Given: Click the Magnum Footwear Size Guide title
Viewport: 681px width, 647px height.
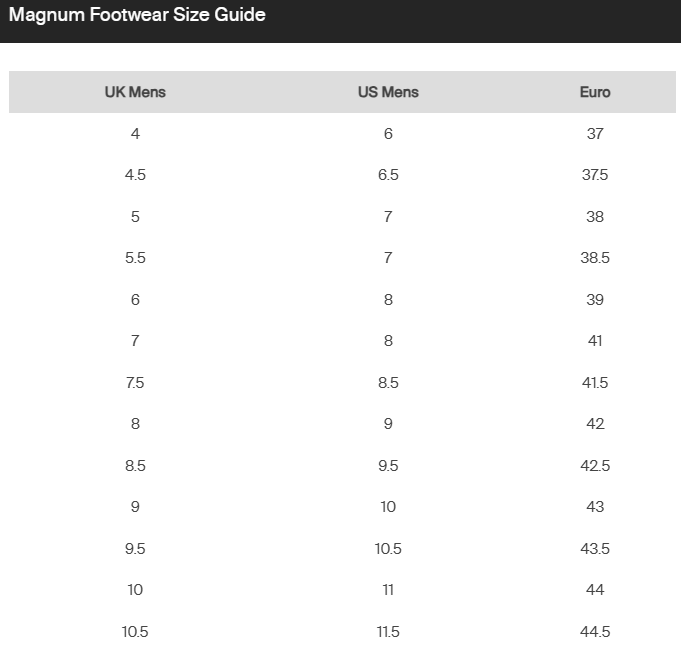Looking at the screenshot, I should click(137, 15).
